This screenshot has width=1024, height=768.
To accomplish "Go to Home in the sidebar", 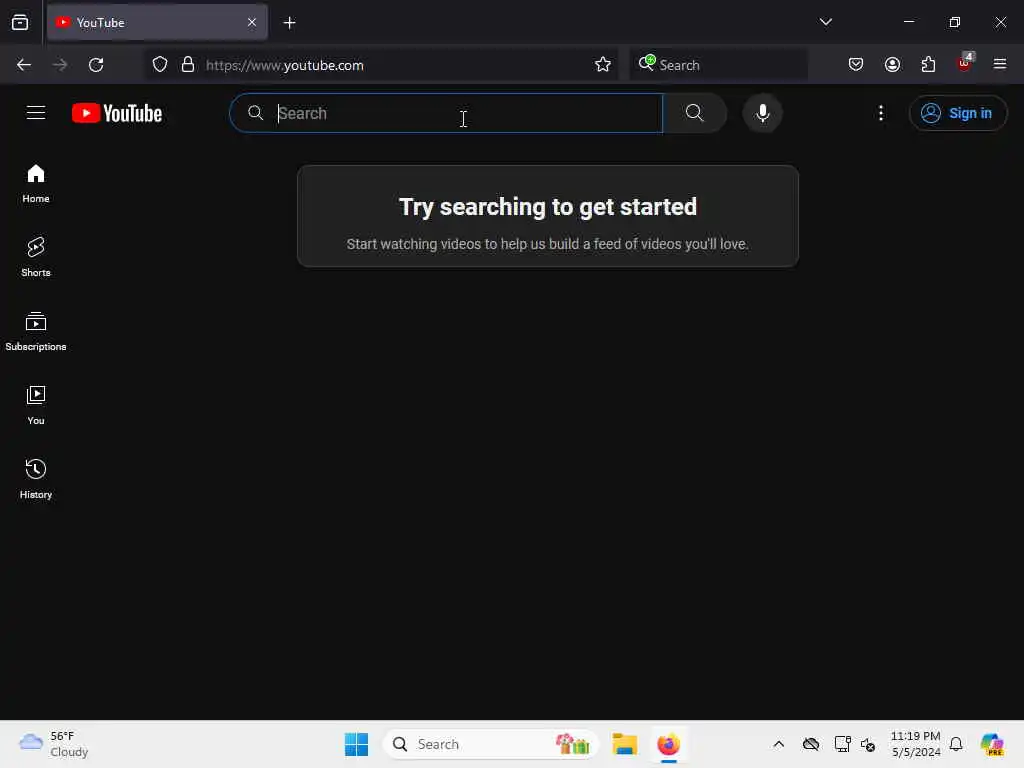I will pos(36,184).
